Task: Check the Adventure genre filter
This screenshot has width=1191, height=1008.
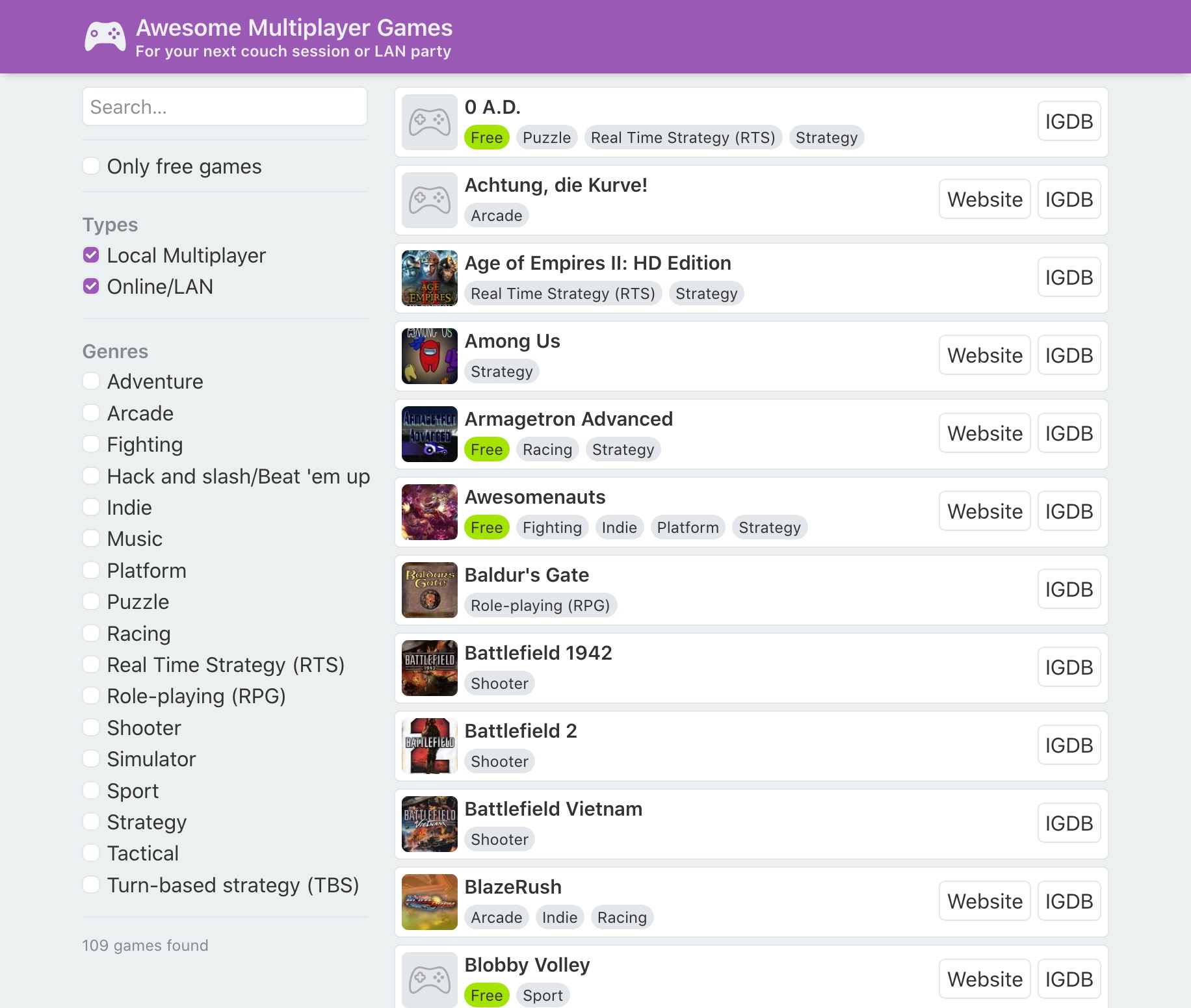Action: tap(91, 381)
